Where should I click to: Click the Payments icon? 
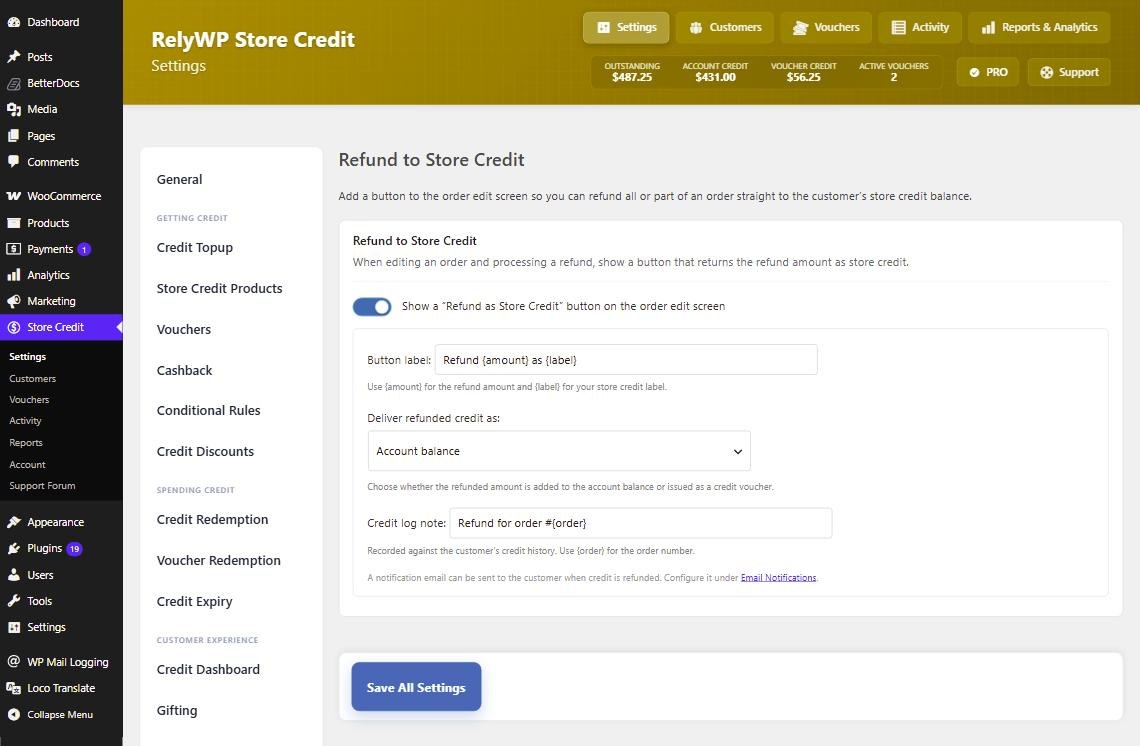click(13, 249)
